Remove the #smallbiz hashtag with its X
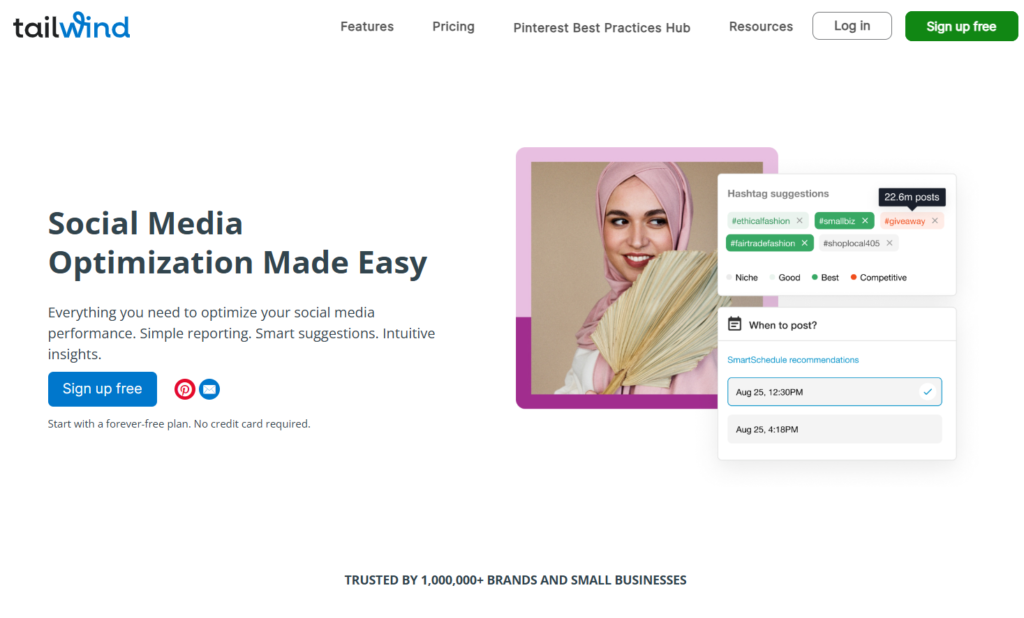Image resolution: width=1024 pixels, height=618 pixels. coord(865,221)
